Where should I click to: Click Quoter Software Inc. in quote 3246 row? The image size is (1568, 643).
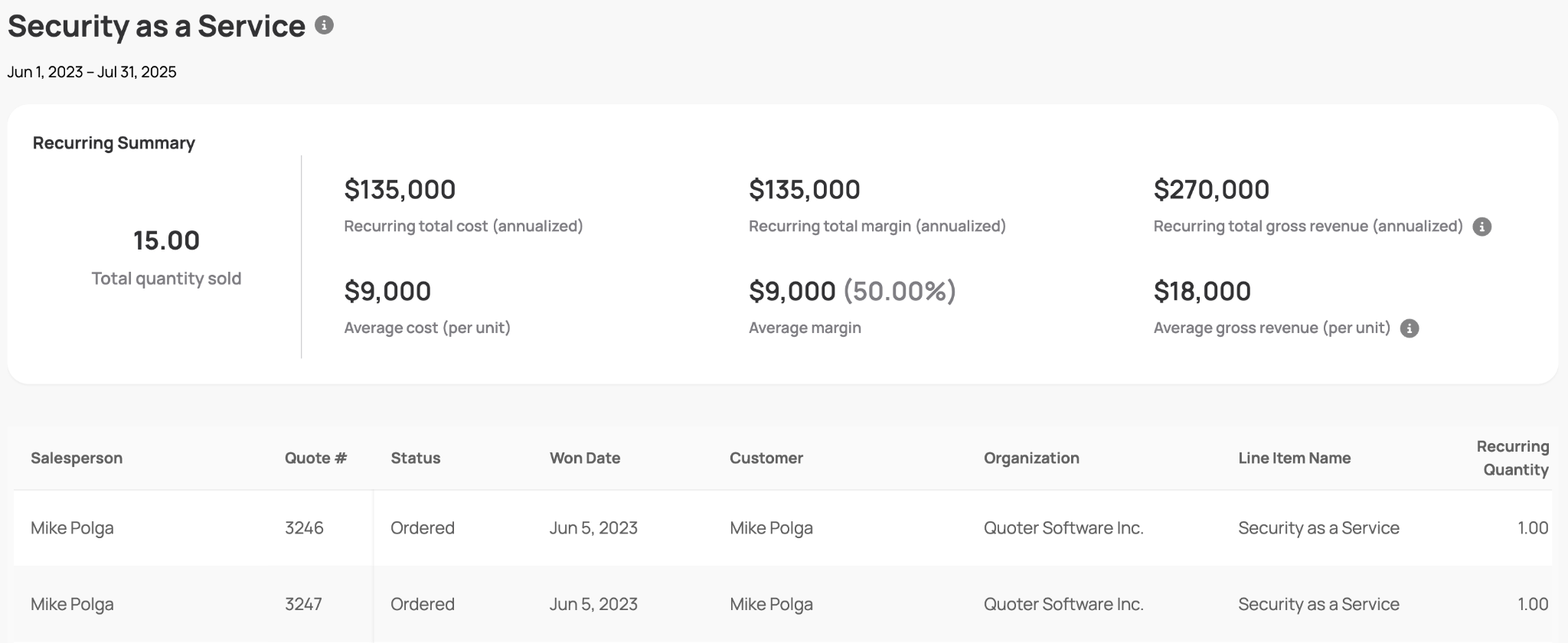(x=1063, y=528)
